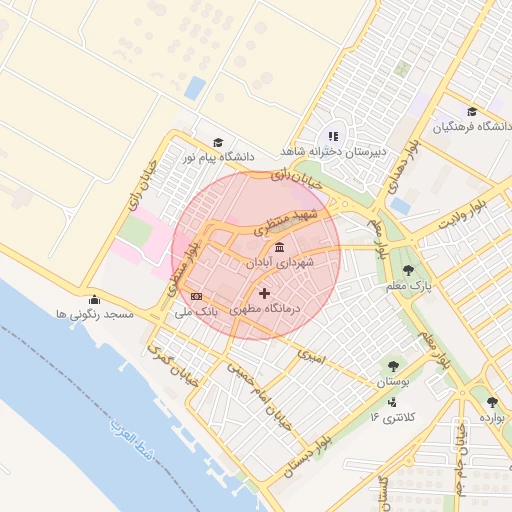Click the Bank Melli banknote icon
This screenshot has height=512, width=512.
(196, 296)
